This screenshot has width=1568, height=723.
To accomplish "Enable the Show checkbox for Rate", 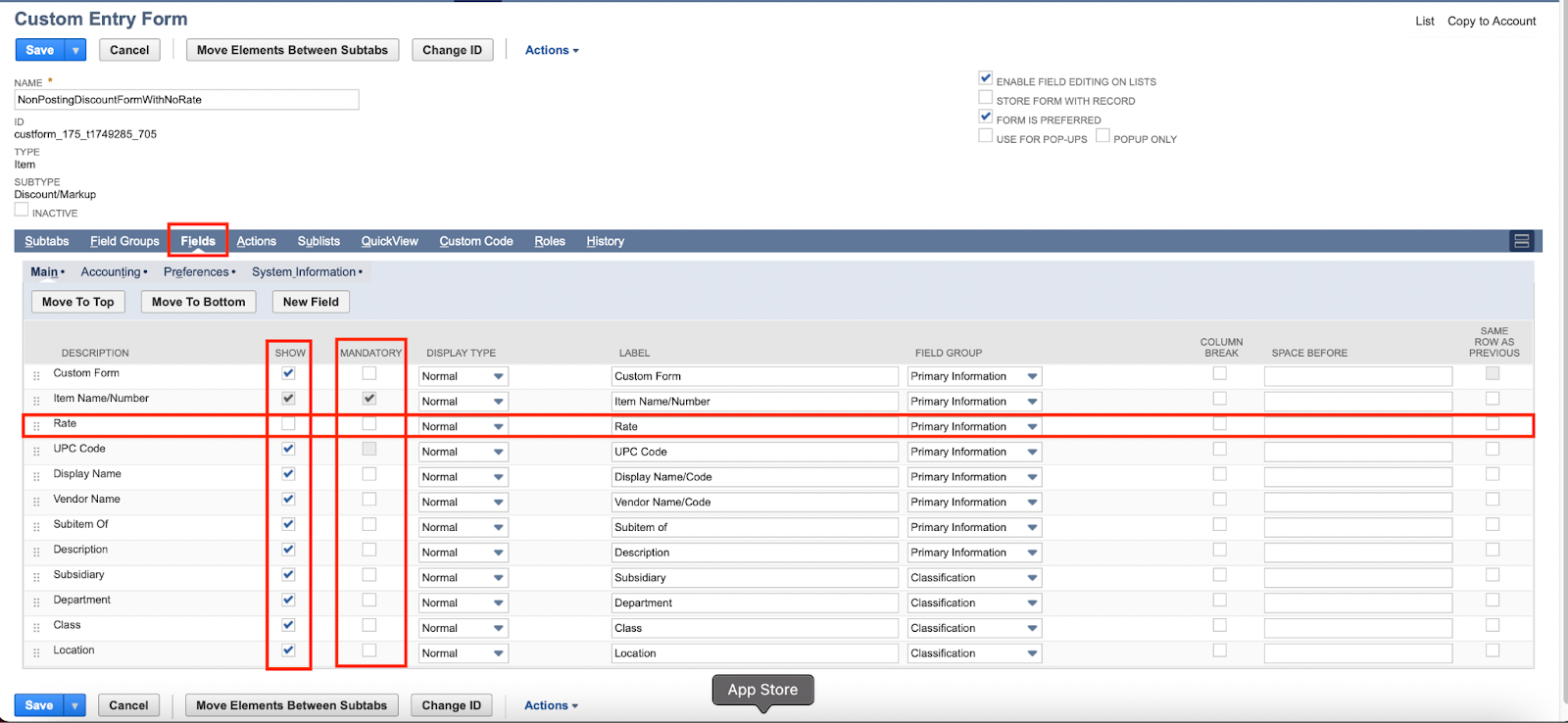I will [x=288, y=424].
